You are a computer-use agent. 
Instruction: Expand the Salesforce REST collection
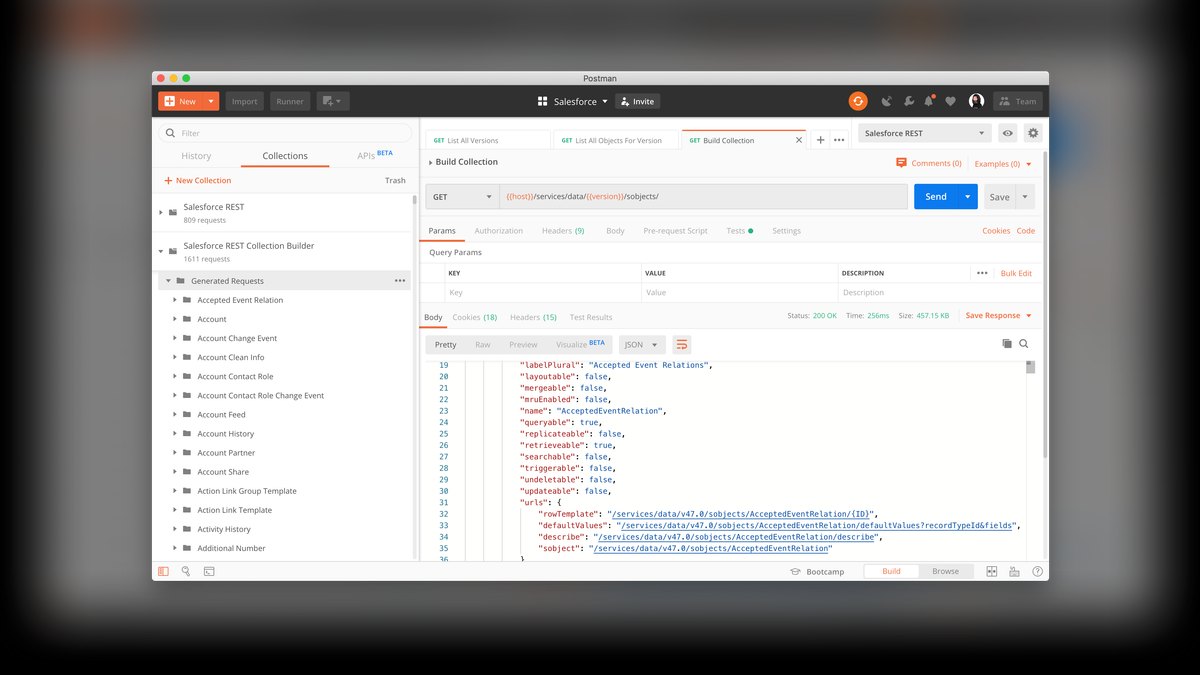(x=162, y=212)
